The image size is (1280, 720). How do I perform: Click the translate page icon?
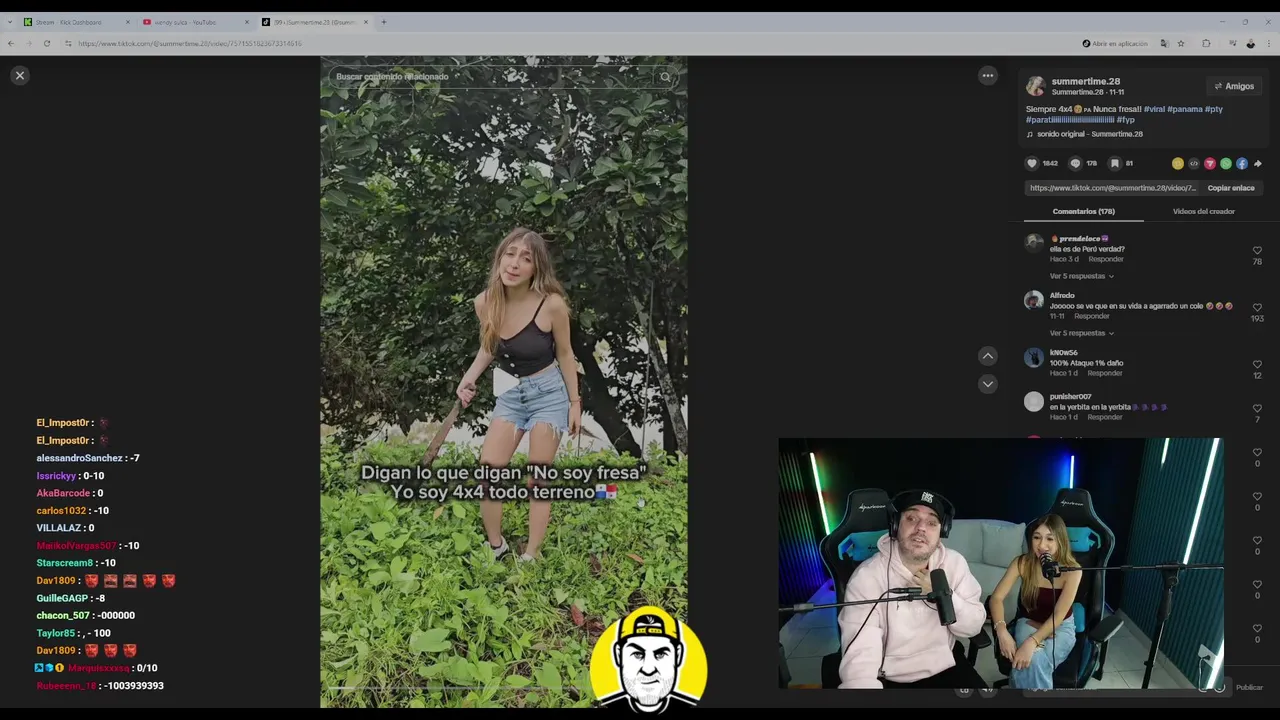[x=1164, y=43]
